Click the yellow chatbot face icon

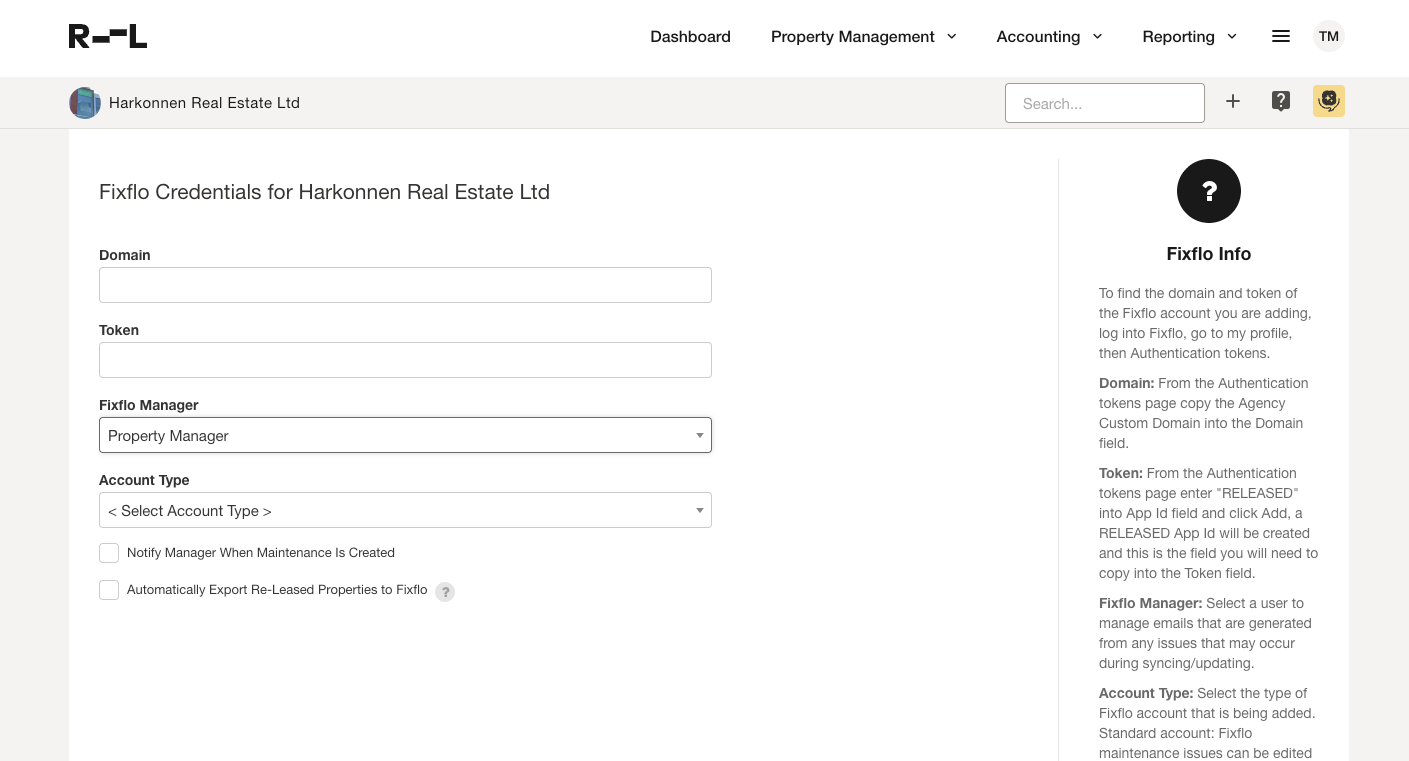(x=1328, y=101)
